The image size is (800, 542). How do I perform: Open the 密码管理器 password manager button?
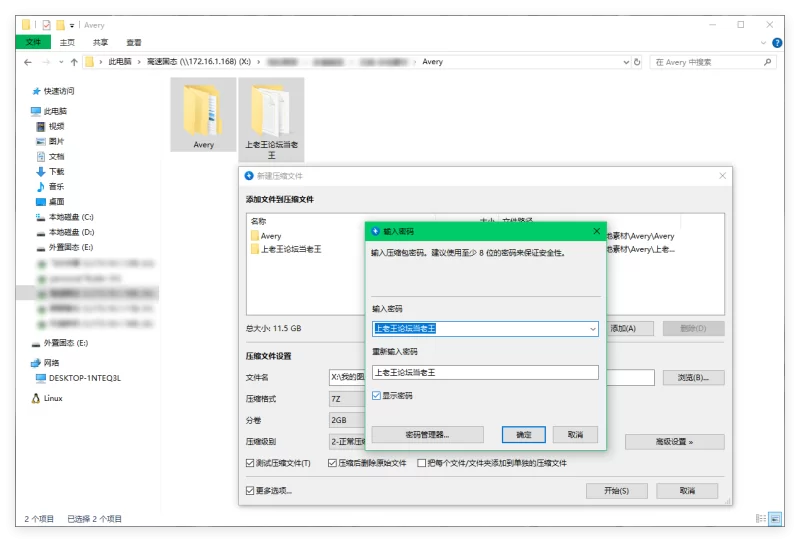tap(428, 435)
